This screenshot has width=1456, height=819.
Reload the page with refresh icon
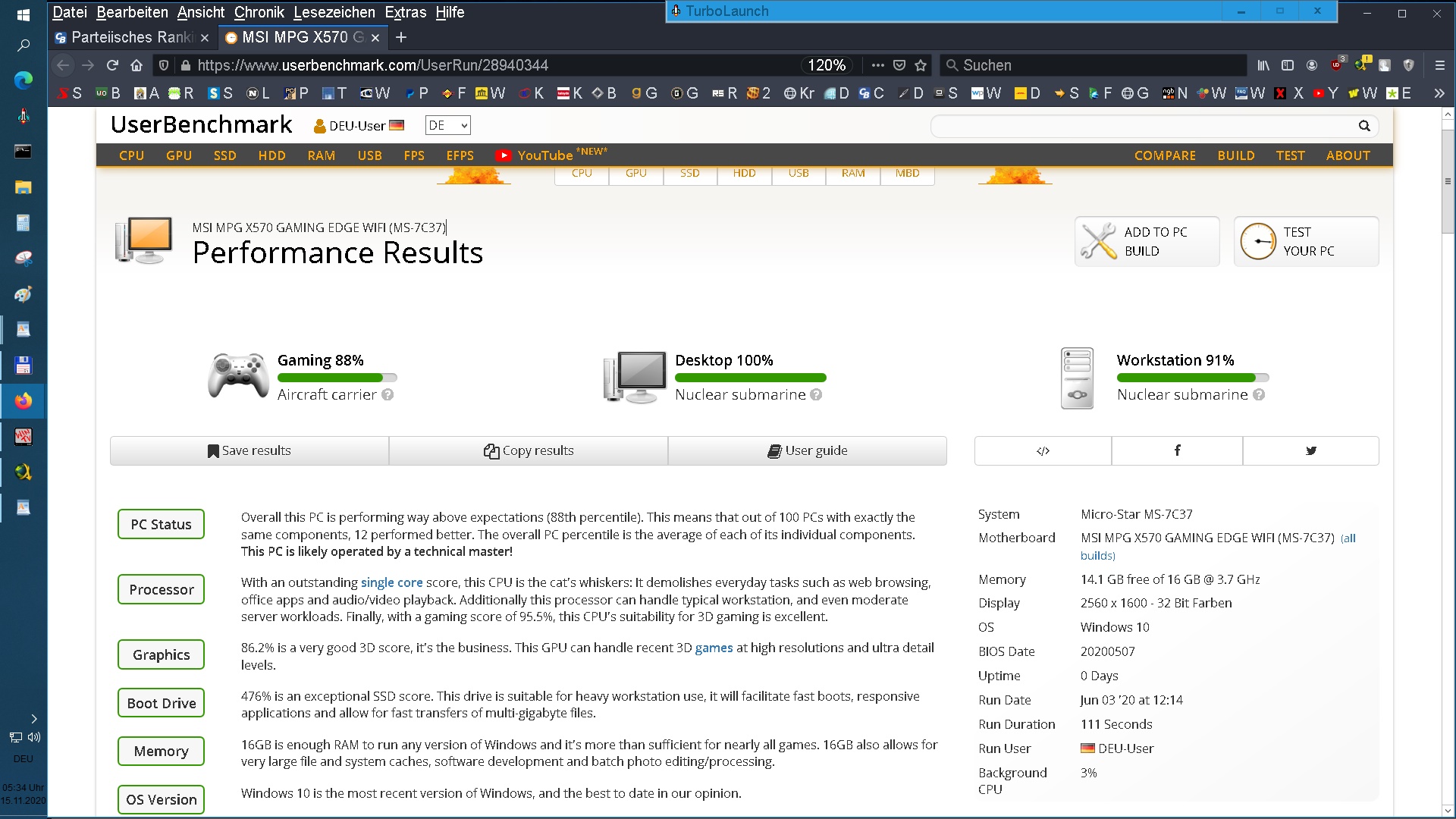point(112,65)
